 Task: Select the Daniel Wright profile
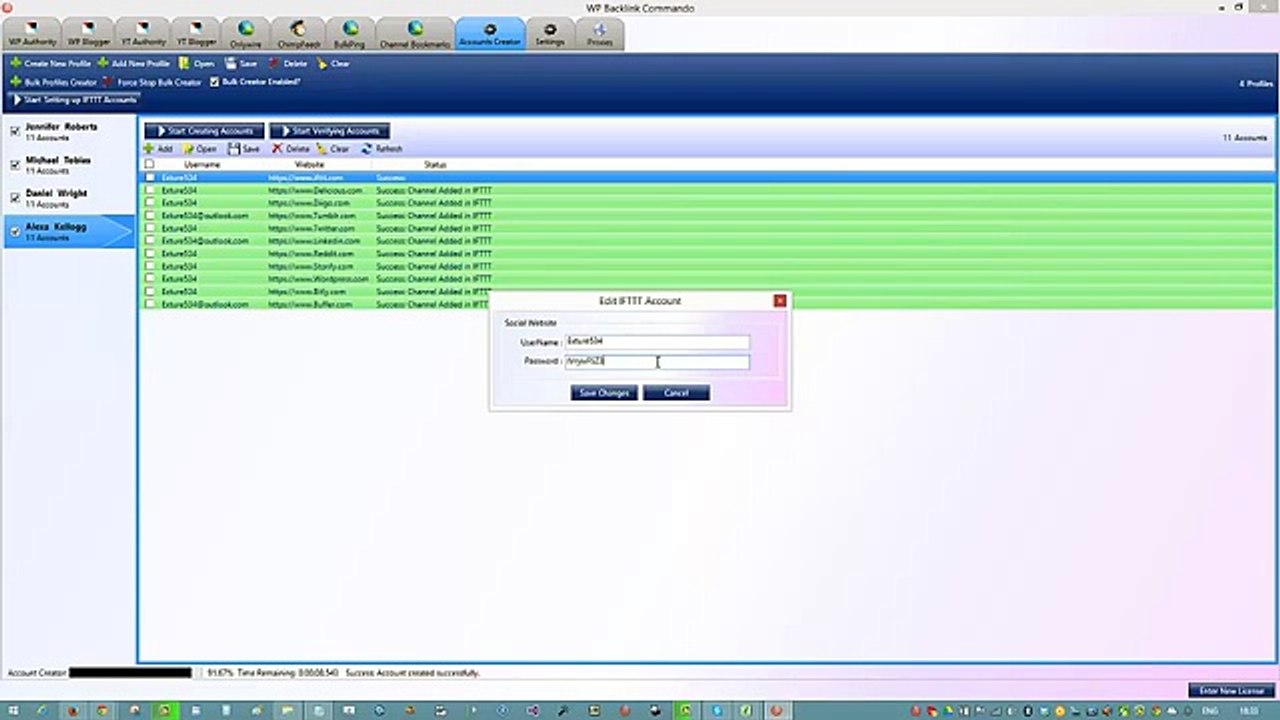[x=68, y=198]
